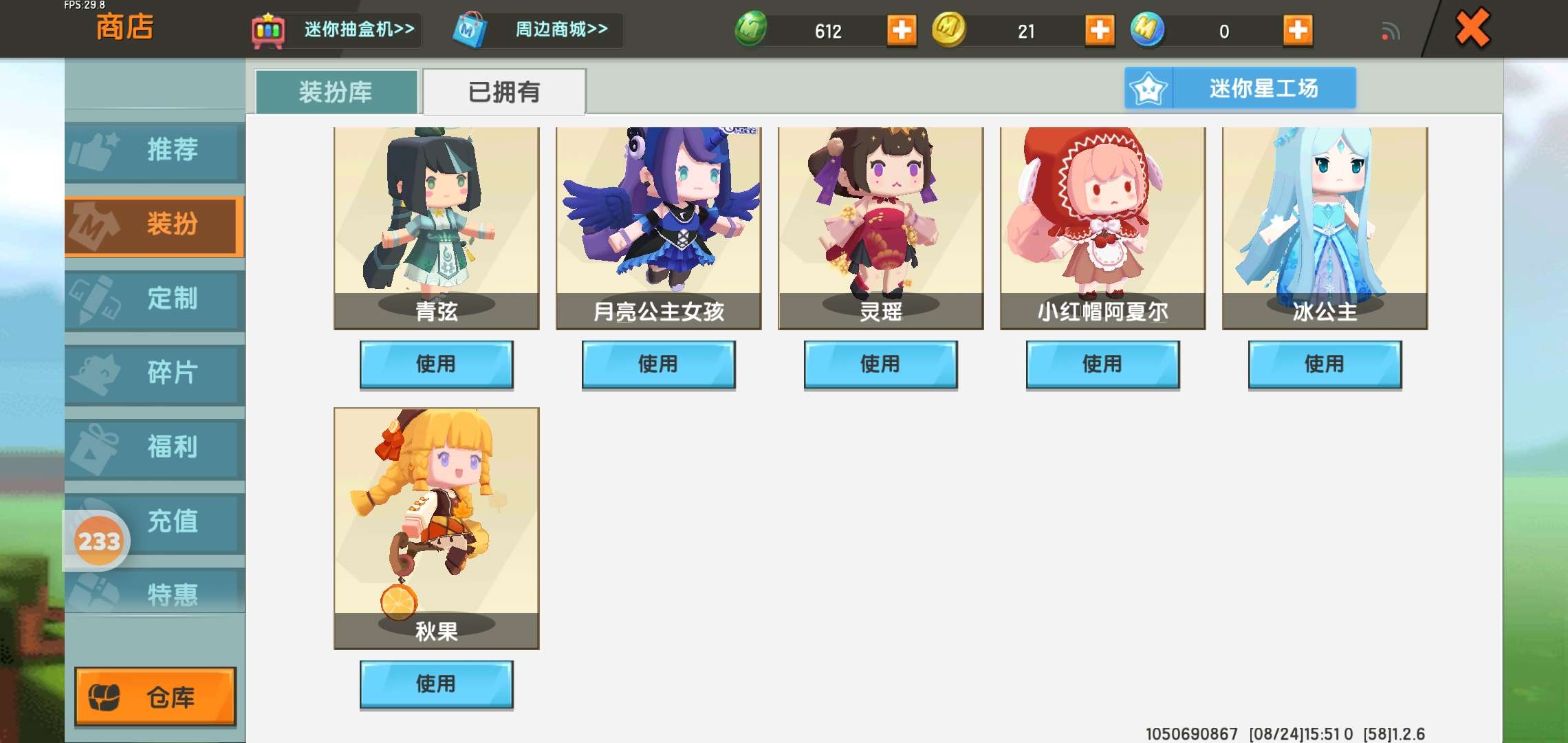This screenshot has height=743, width=1568.
Task: Open the 碎片 sidebar category
Action: click(x=155, y=374)
